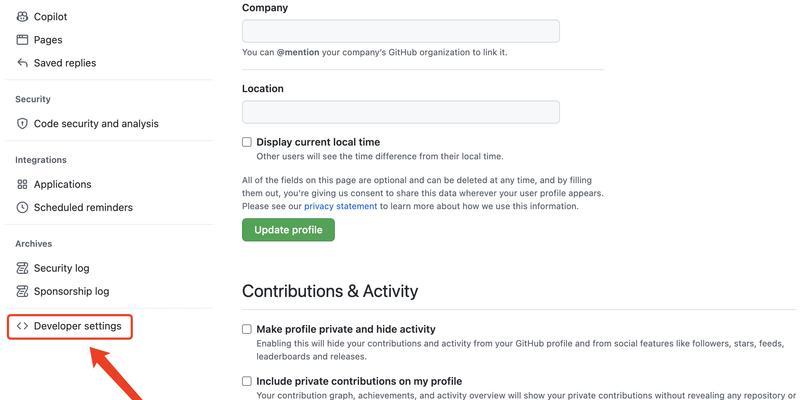The width and height of the screenshot is (802, 400).
Task: Click the shield icon for Code security
Action: [x=22, y=124]
